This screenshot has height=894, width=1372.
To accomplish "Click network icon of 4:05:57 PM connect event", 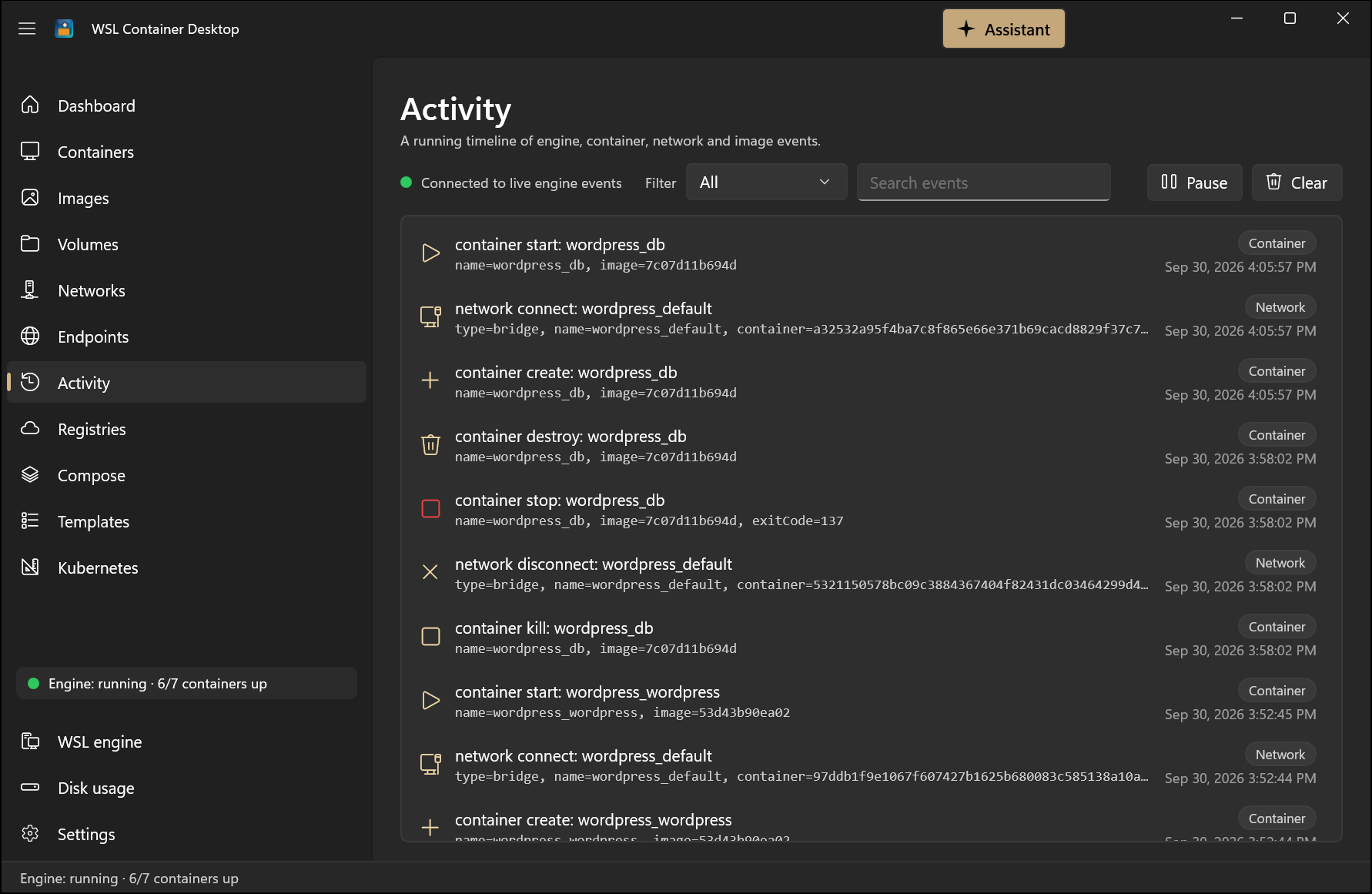I will tap(430, 316).
